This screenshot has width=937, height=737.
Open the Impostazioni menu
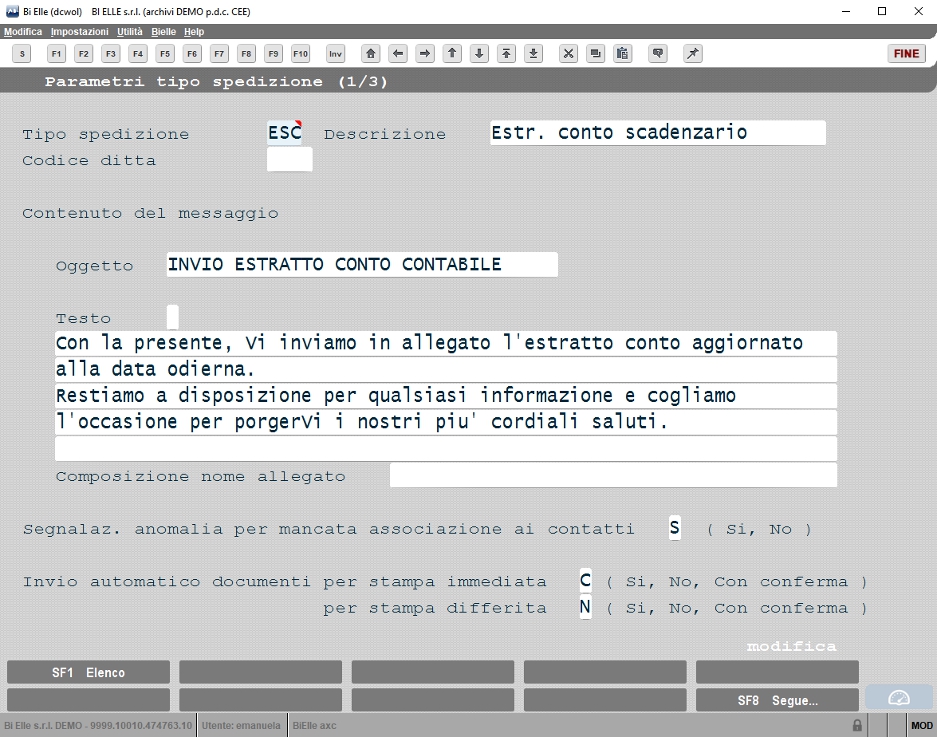pos(79,32)
